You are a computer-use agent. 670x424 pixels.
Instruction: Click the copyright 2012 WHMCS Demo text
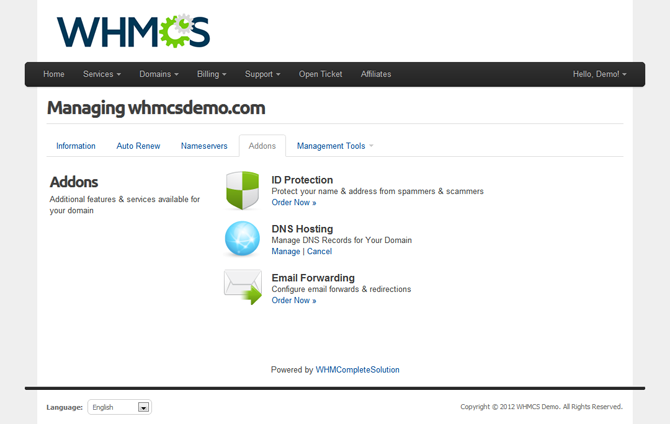(541, 406)
